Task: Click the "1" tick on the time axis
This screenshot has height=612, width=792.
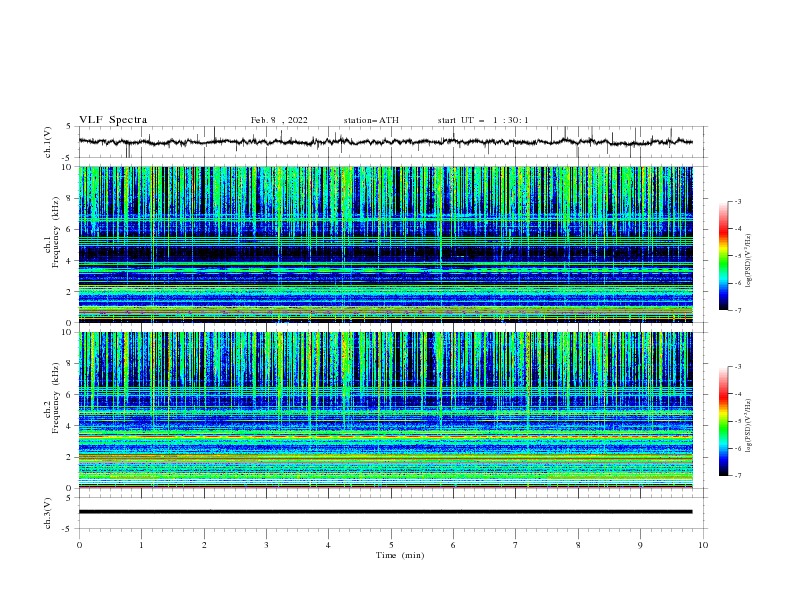Action: point(141,545)
